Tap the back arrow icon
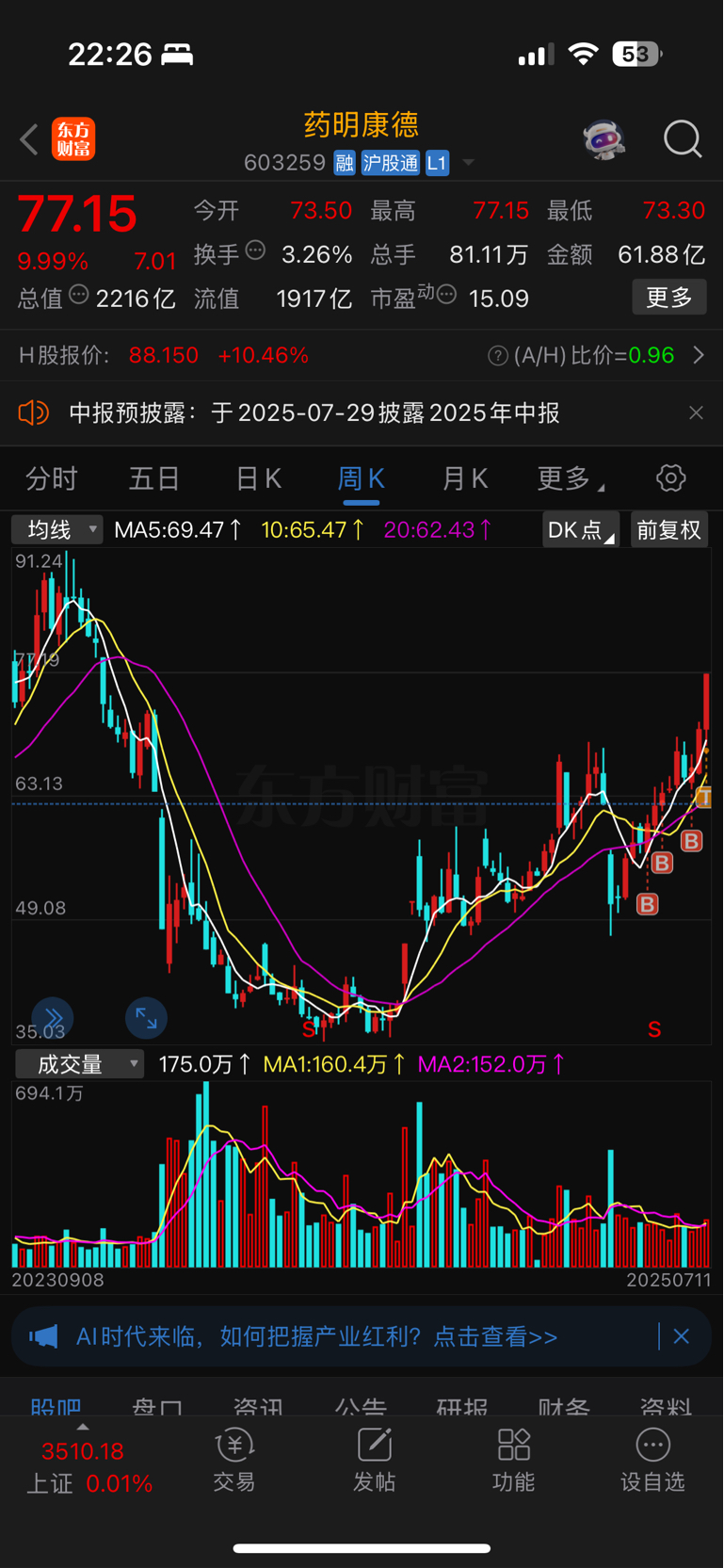 pyautogui.click(x=29, y=140)
